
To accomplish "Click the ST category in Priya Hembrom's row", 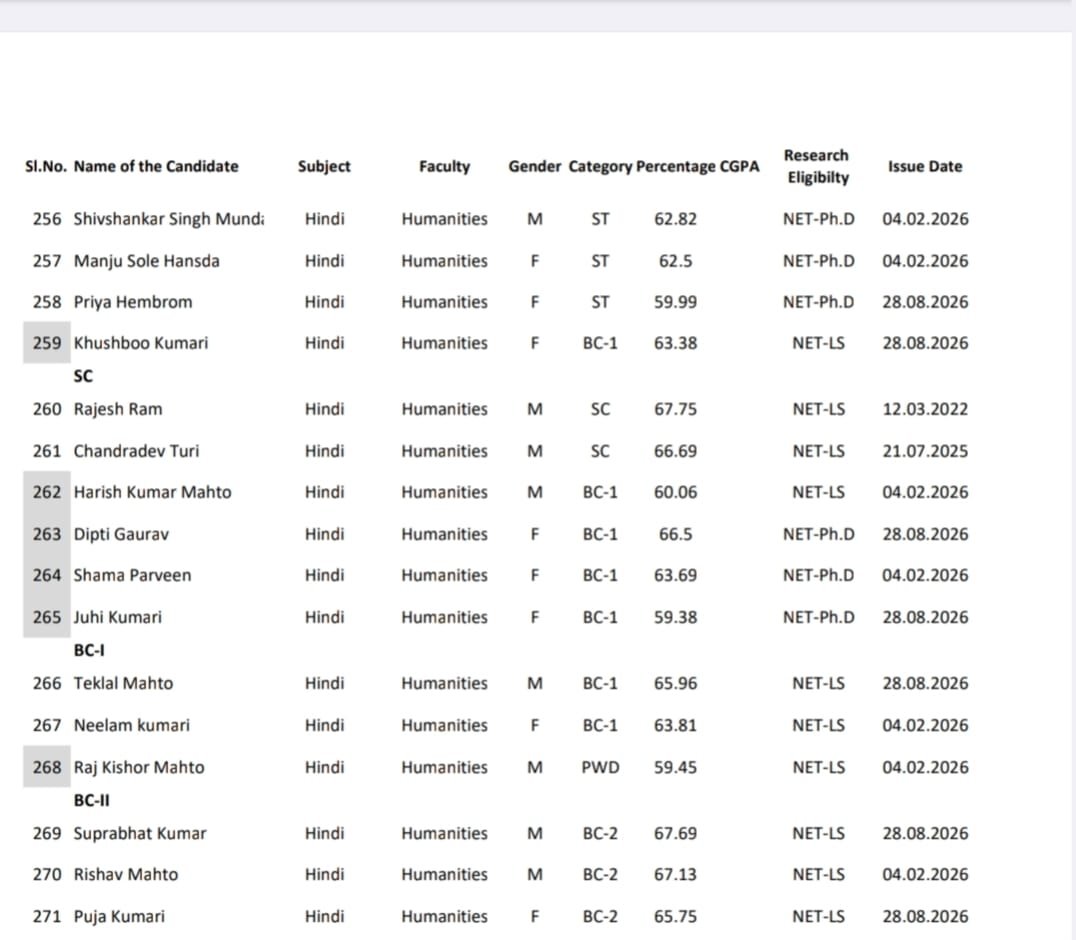I will coord(600,302).
